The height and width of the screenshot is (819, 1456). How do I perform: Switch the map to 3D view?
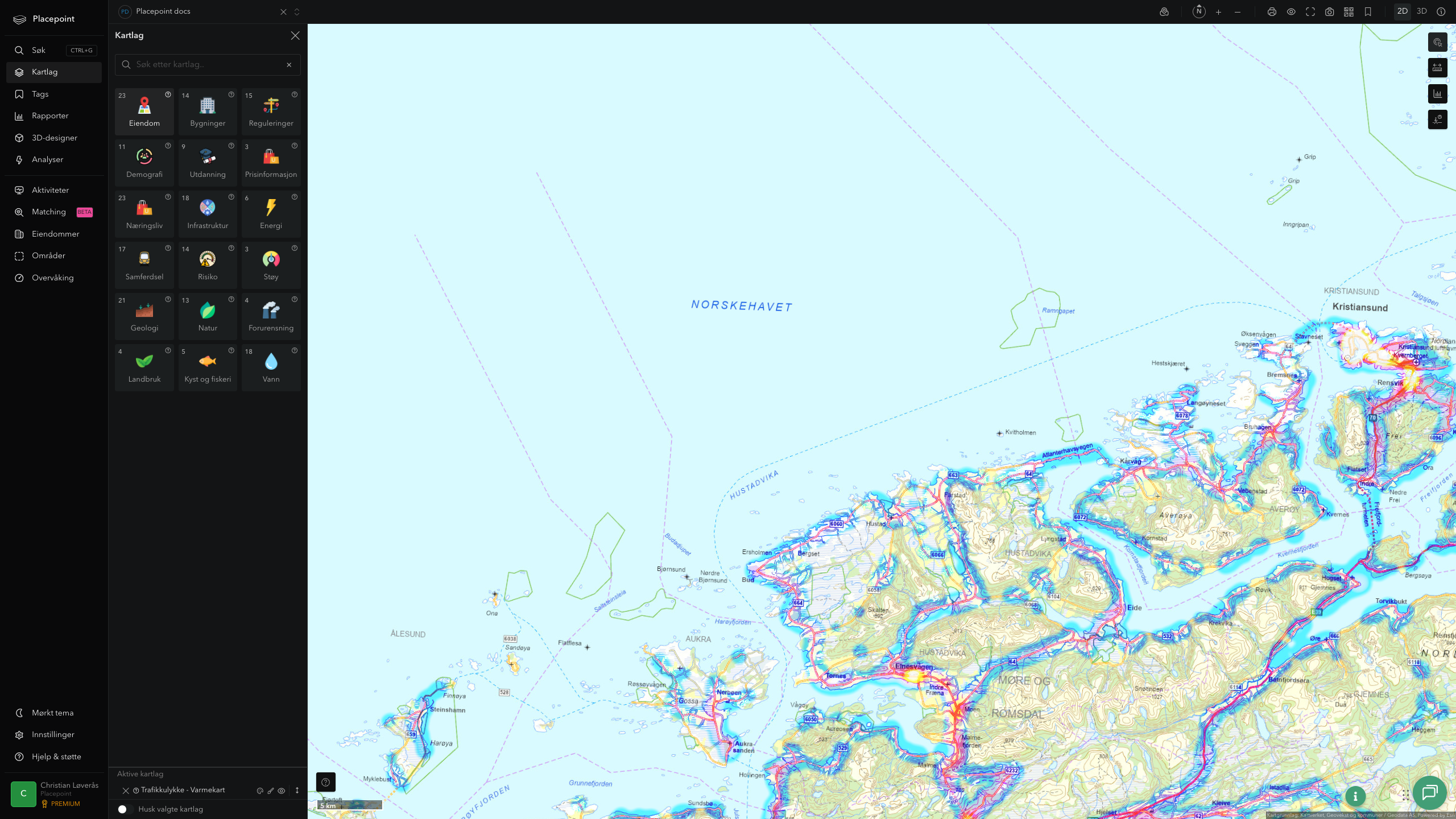1422,11
